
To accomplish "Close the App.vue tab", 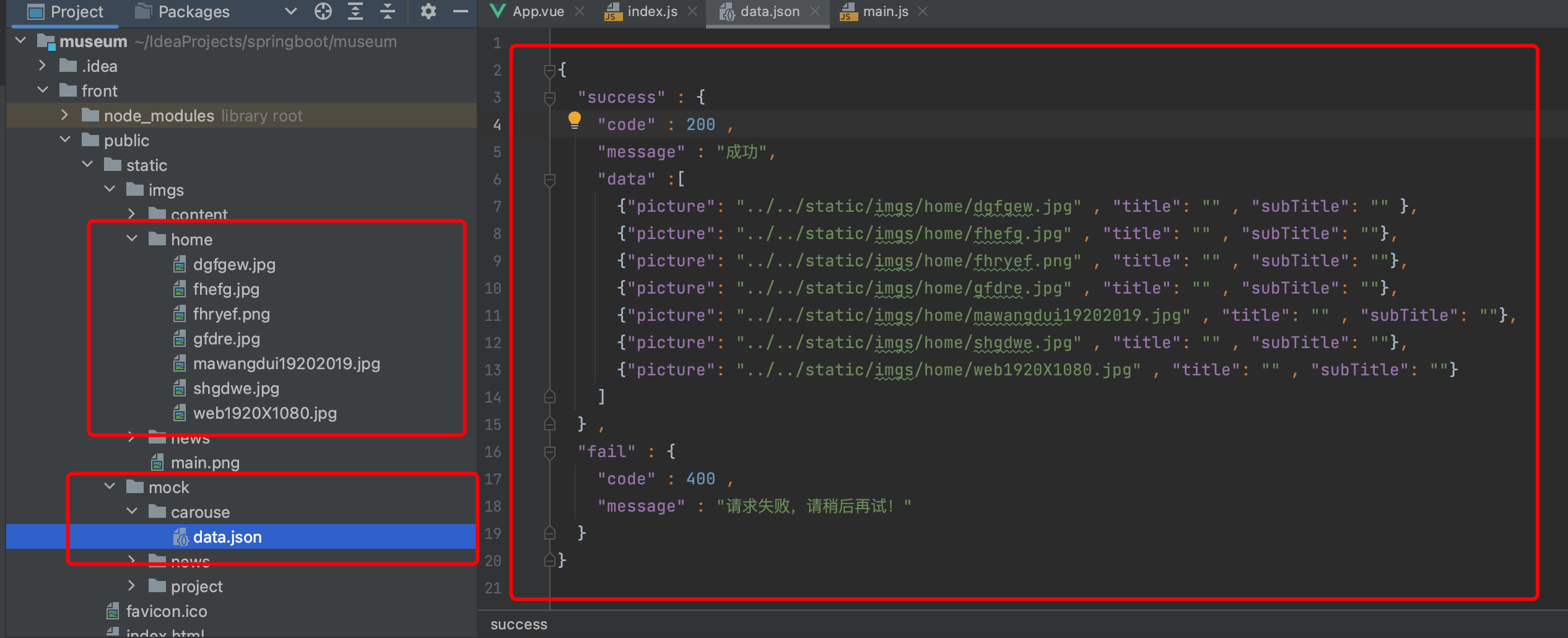I will coord(580,11).
